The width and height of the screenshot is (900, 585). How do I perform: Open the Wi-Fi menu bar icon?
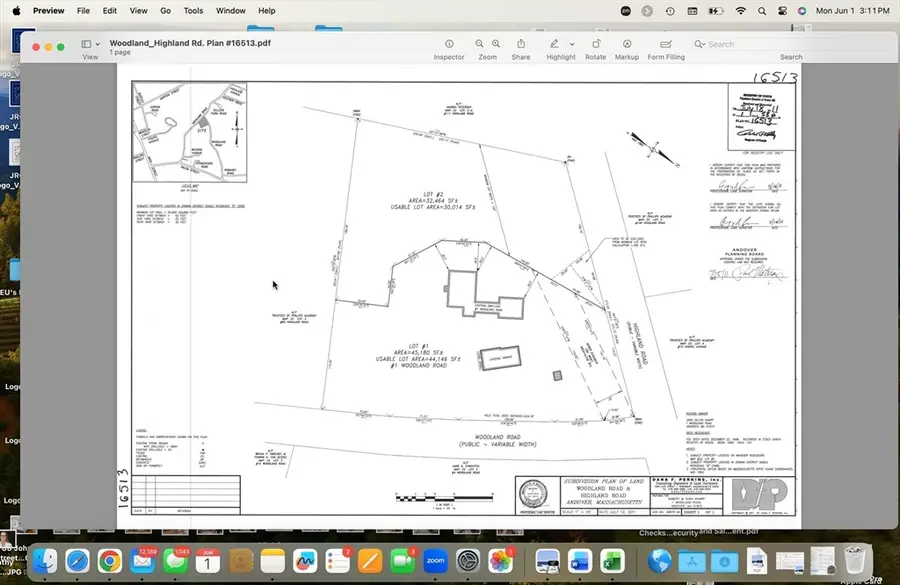coord(741,10)
